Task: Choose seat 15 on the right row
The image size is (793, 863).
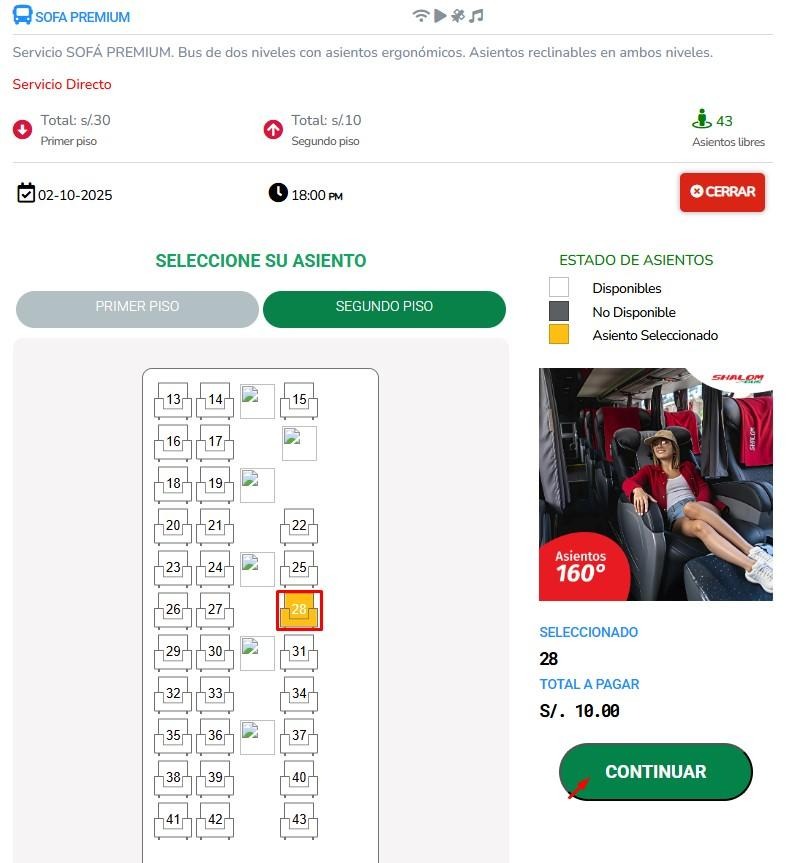Action: pyautogui.click(x=299, y=400)
